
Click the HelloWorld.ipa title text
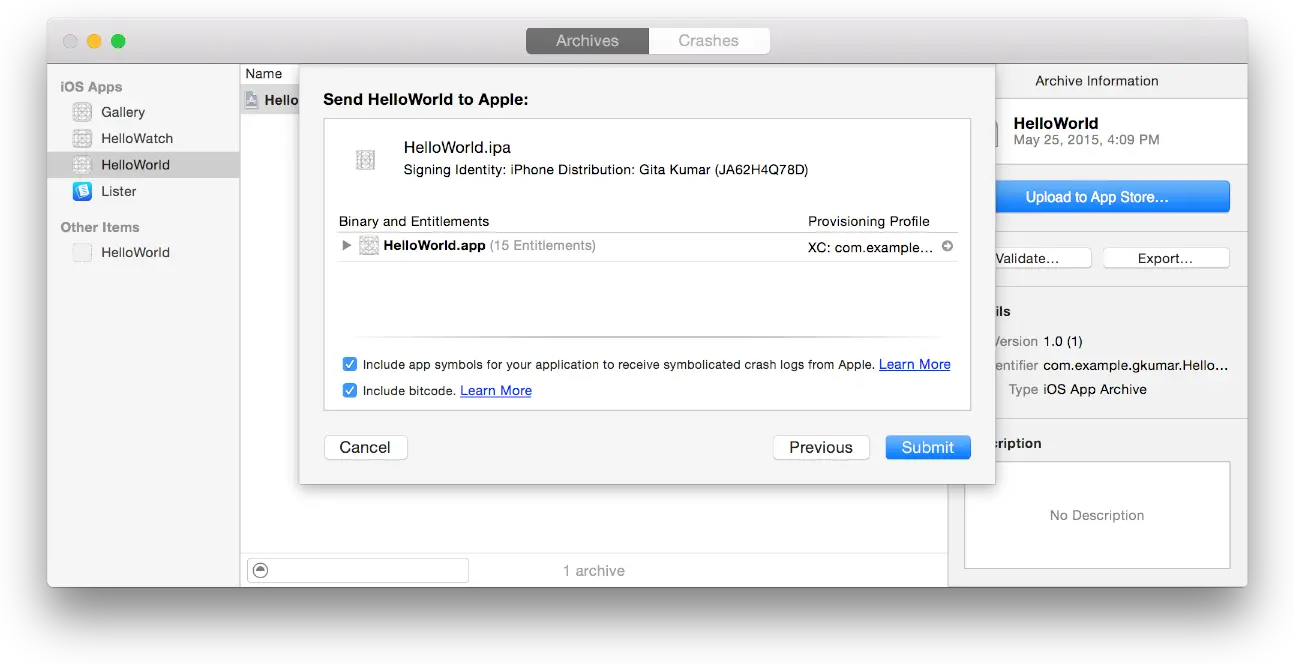tap(457, 147)
